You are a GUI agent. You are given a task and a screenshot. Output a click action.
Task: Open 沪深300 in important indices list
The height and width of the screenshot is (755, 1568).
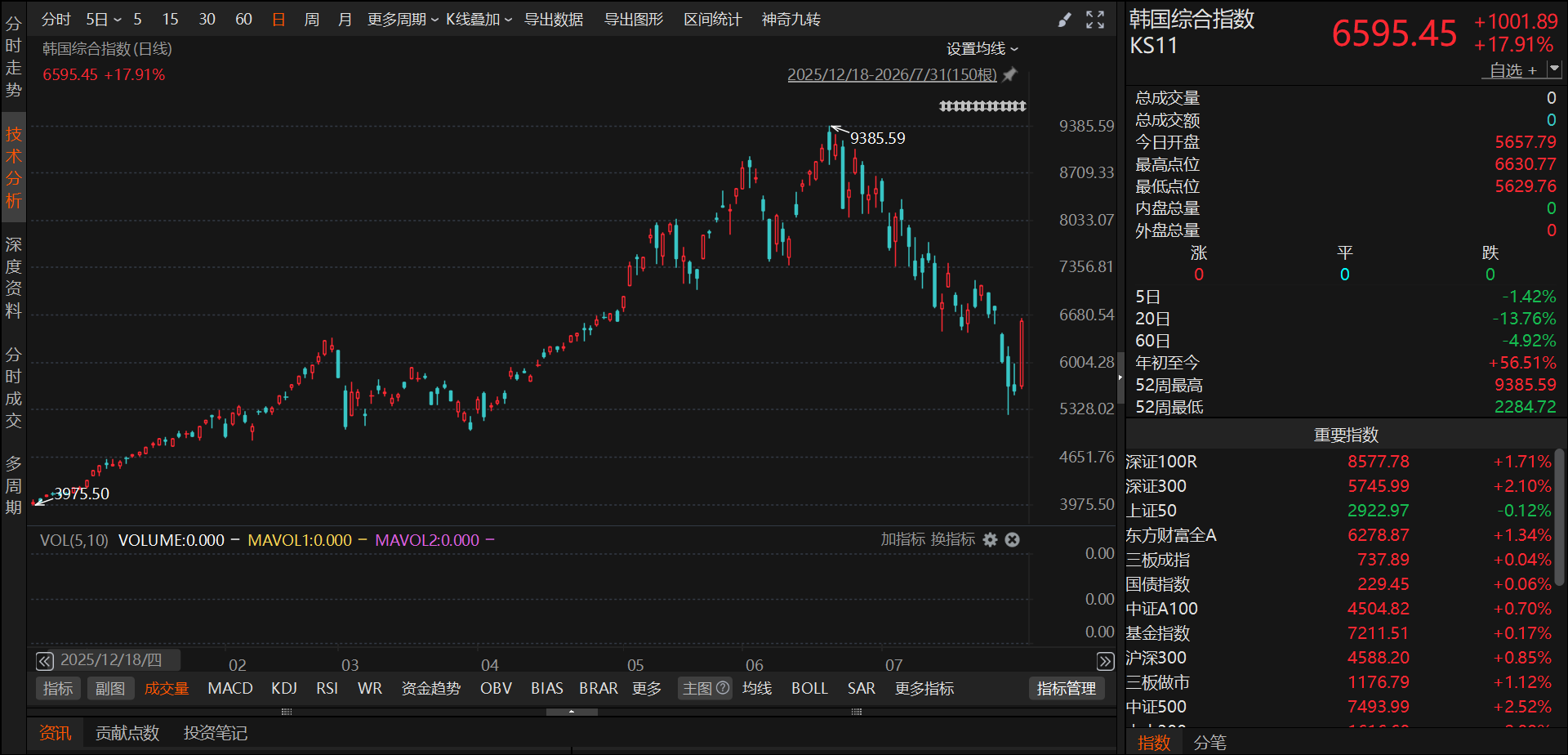tap(1339, 658)
